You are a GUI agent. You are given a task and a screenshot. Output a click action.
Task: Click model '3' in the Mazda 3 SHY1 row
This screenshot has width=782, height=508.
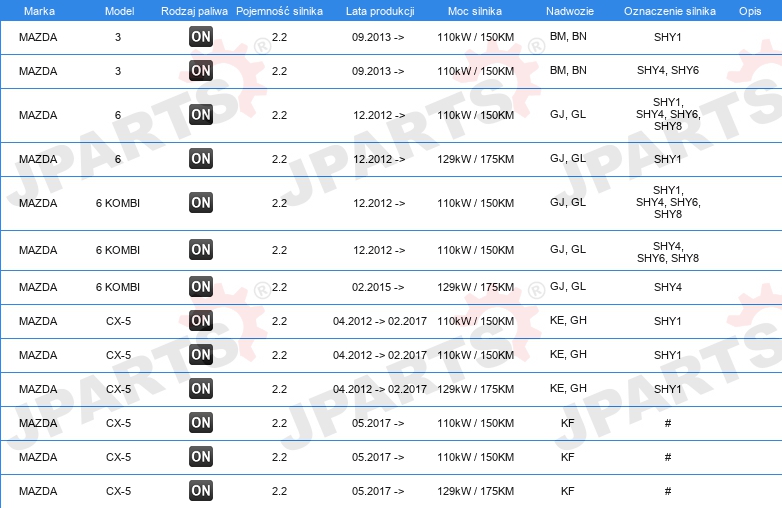118,37
